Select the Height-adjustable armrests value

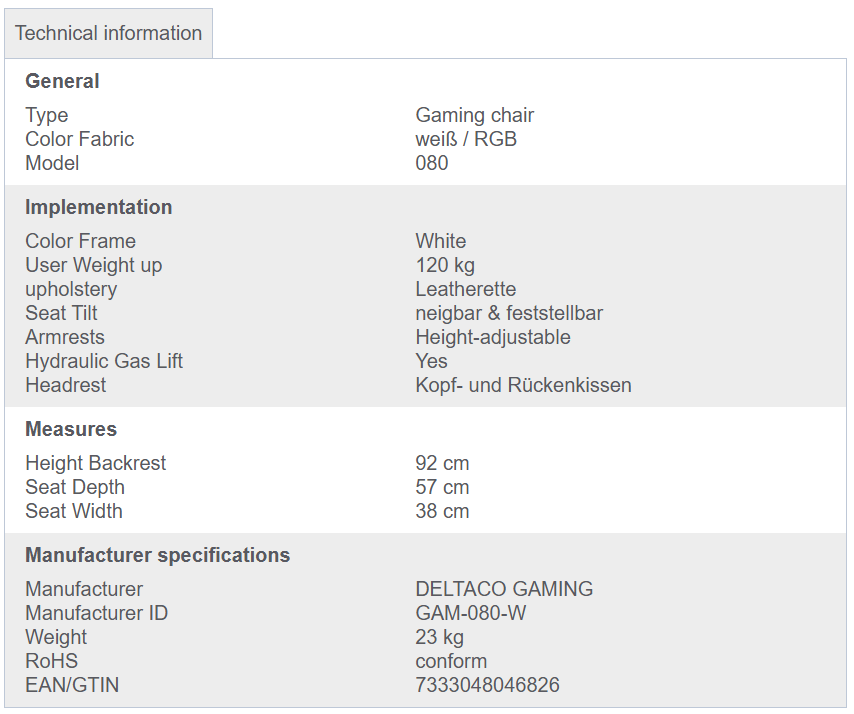click(493, 337)
